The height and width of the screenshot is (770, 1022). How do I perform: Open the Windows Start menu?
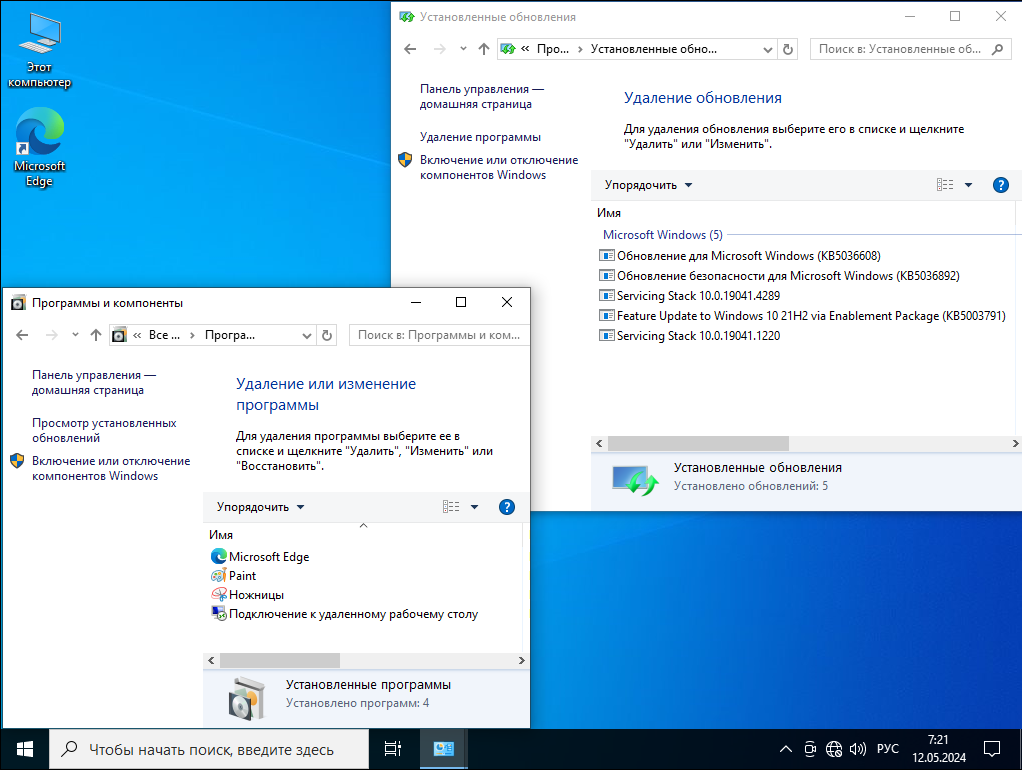[25, 750]
